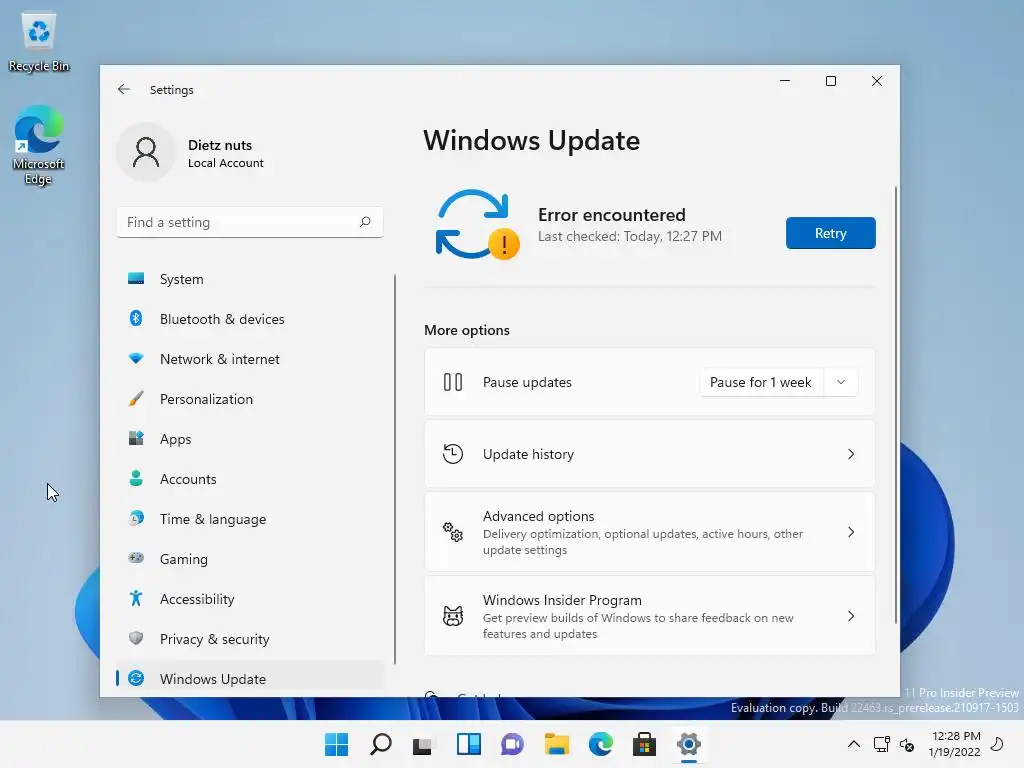Click Windows Insider Program title

point(562,600)
